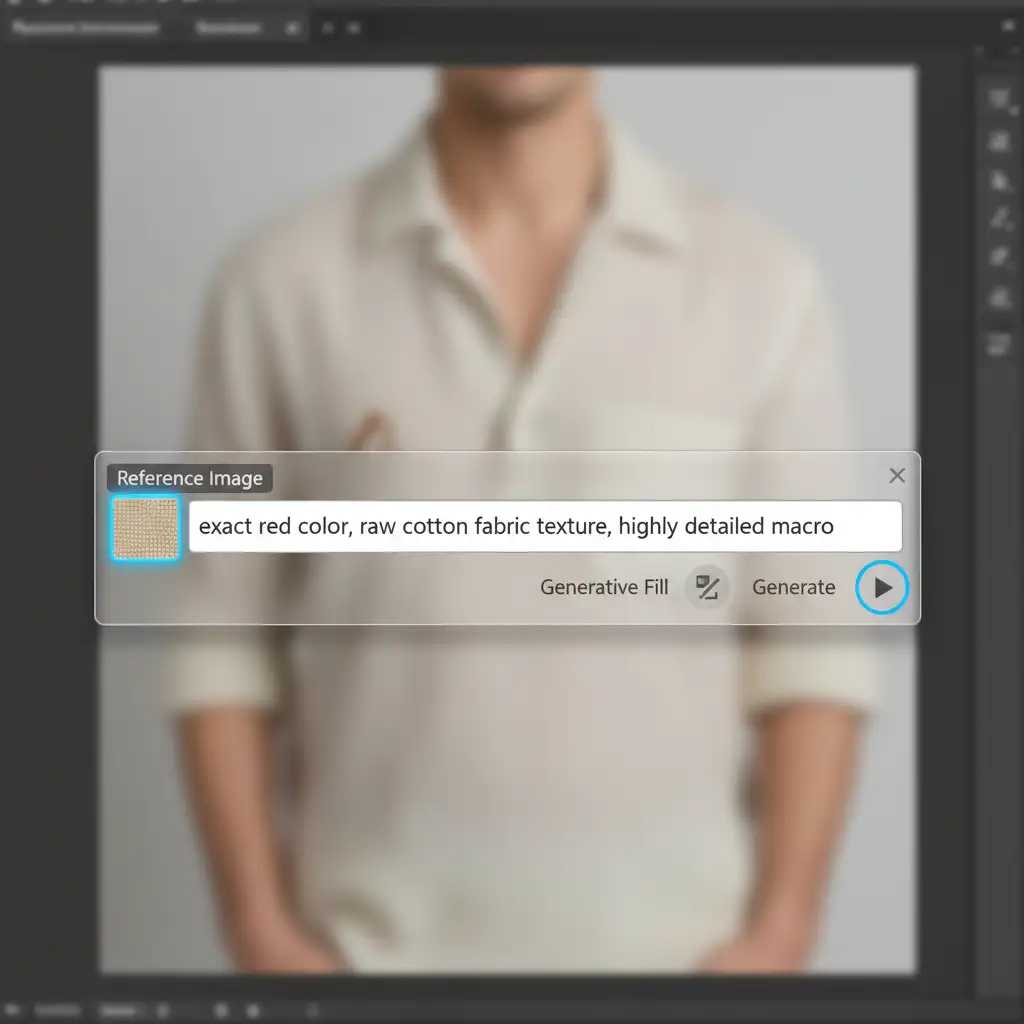
Task: Select the Reference Image fabric swatch thumbnail
Action: click(x=145, y=527)
